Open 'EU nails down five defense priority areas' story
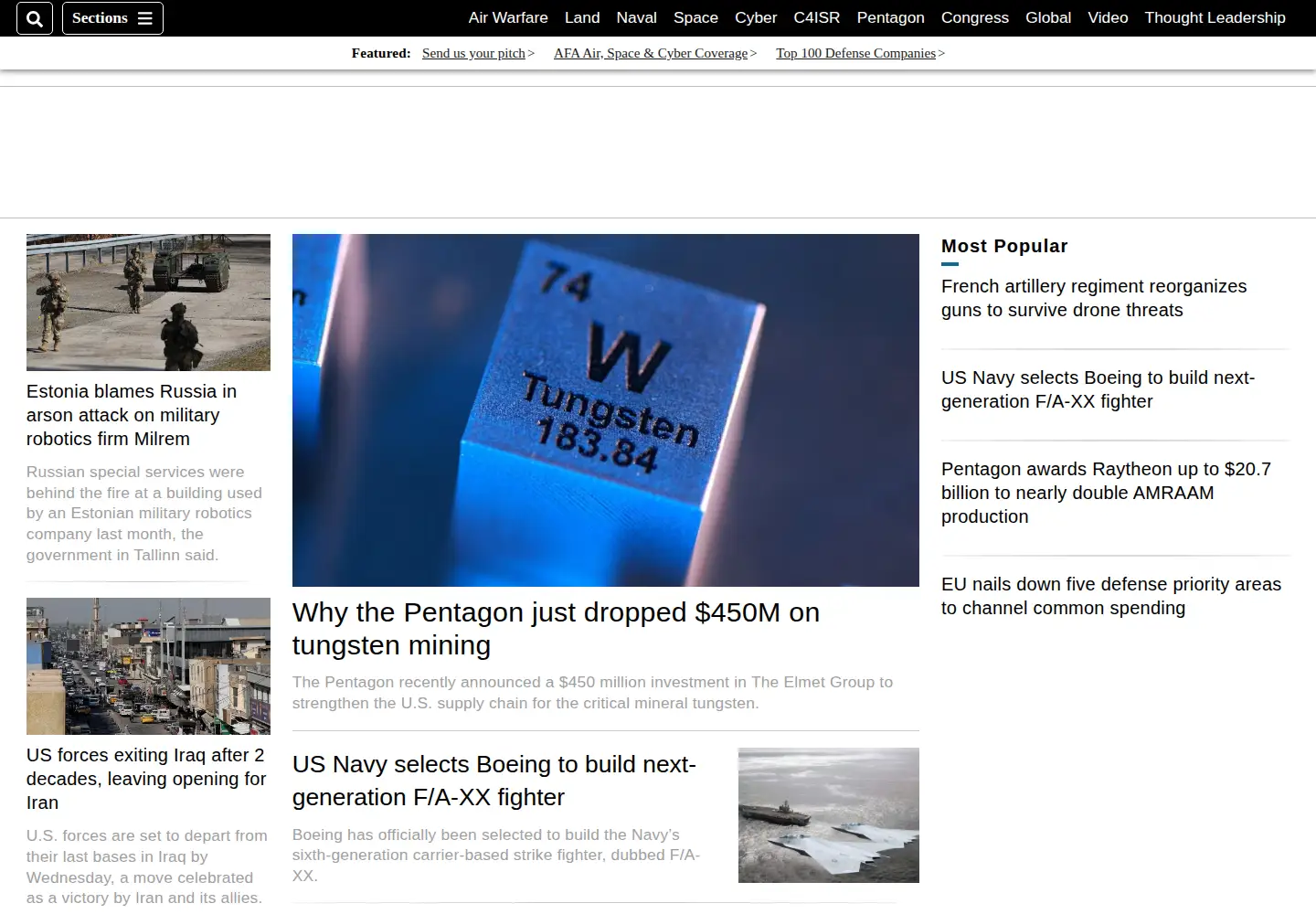Image resolution: width=1316 pixels, height=914 pixels. point(1111,596)
